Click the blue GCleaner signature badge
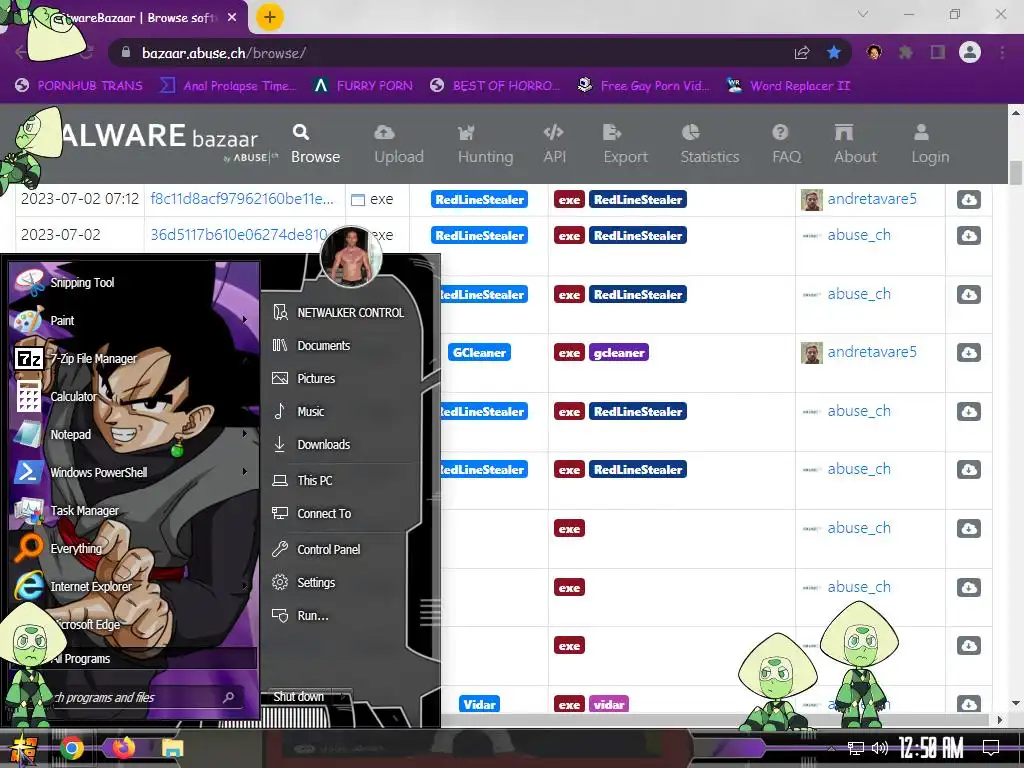Viewport: 1024px width, 768px height. [479, 353]
